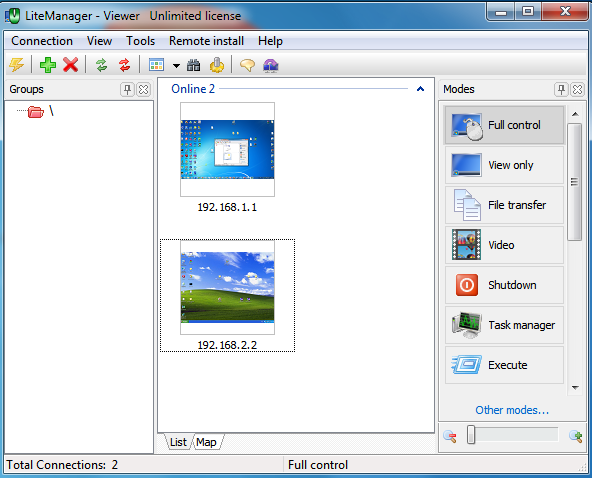This screenshot has width=592, height=478.
Task: Open the Connection menu
Action: (42, 41)
